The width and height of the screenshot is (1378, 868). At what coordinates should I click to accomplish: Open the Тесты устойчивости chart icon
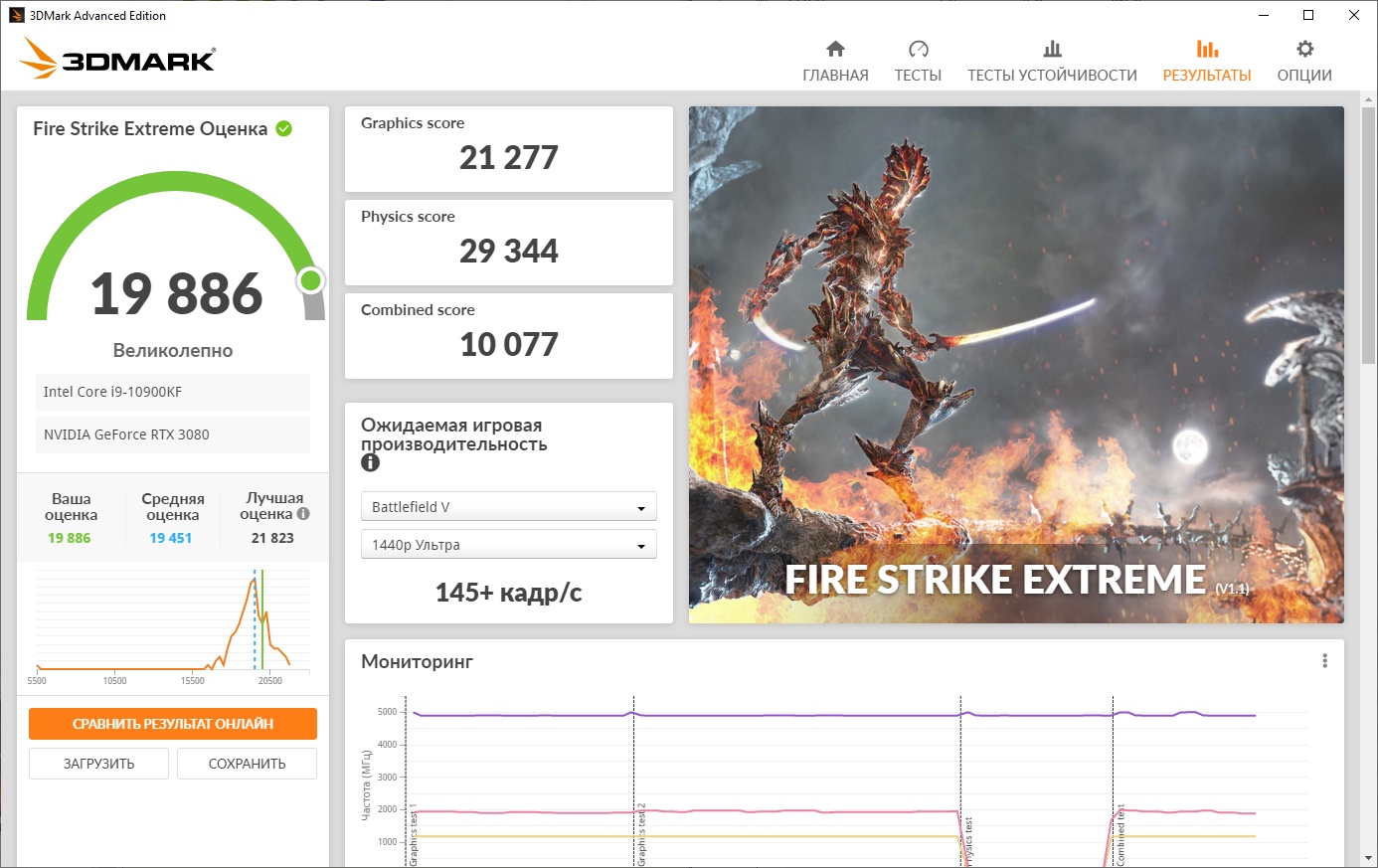click(x=1052, y=49)
